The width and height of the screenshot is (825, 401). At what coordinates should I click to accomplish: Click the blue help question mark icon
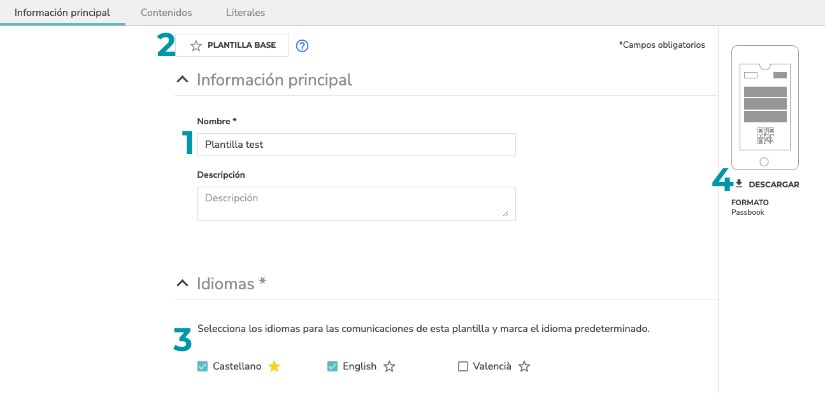click(x=302, y=46)
